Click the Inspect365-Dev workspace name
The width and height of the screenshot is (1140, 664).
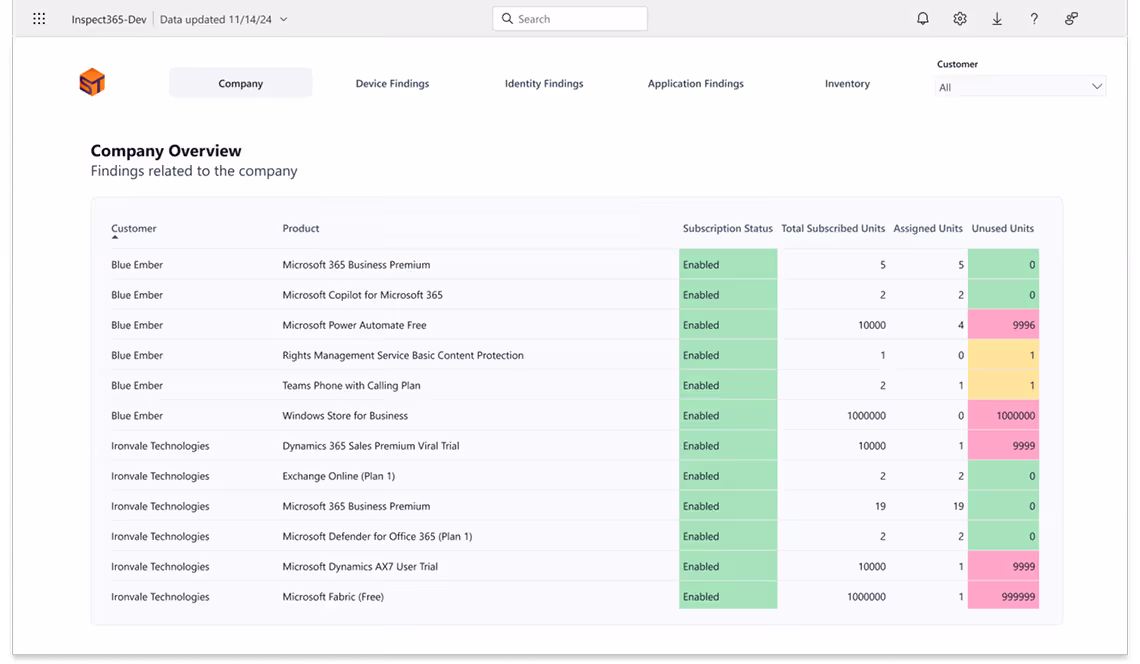click(x=109, y=20)
